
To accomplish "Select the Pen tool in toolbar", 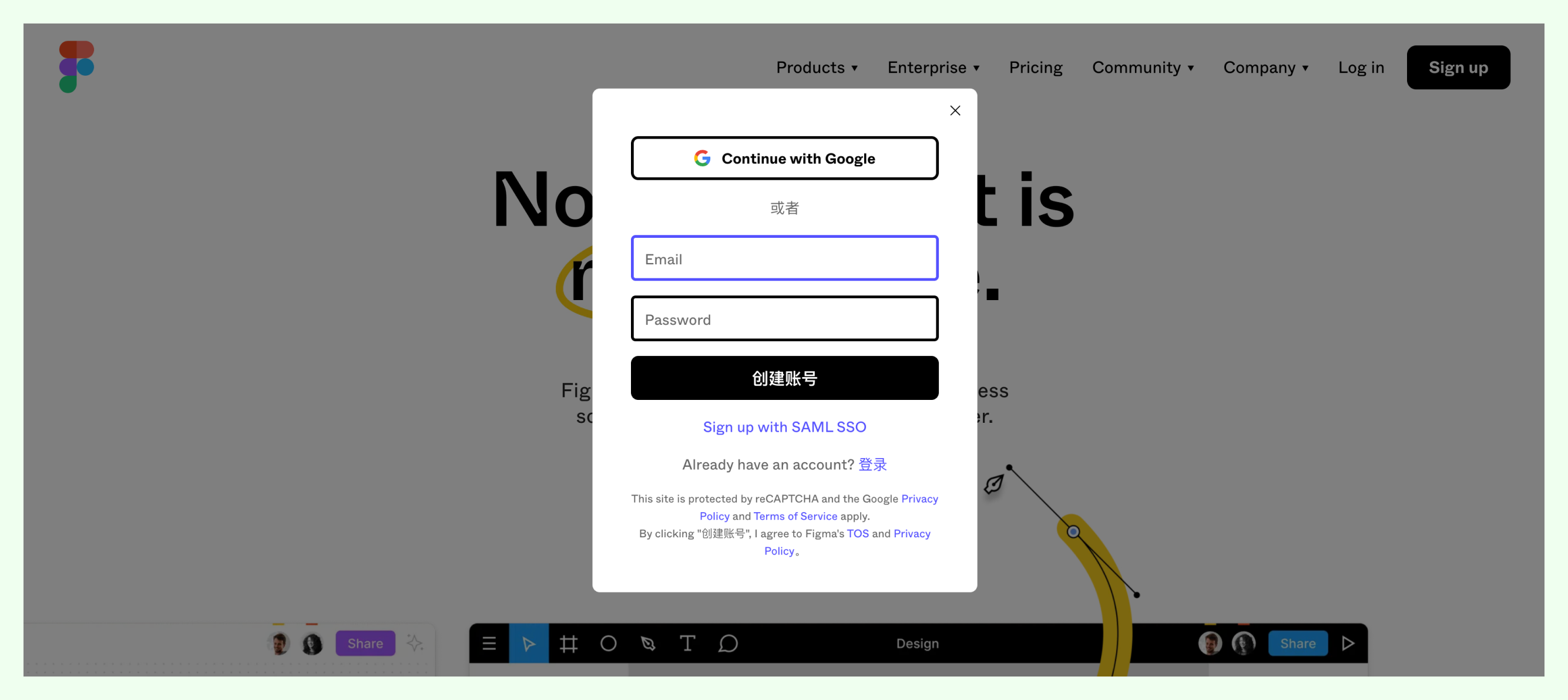I will click(648, 644).
